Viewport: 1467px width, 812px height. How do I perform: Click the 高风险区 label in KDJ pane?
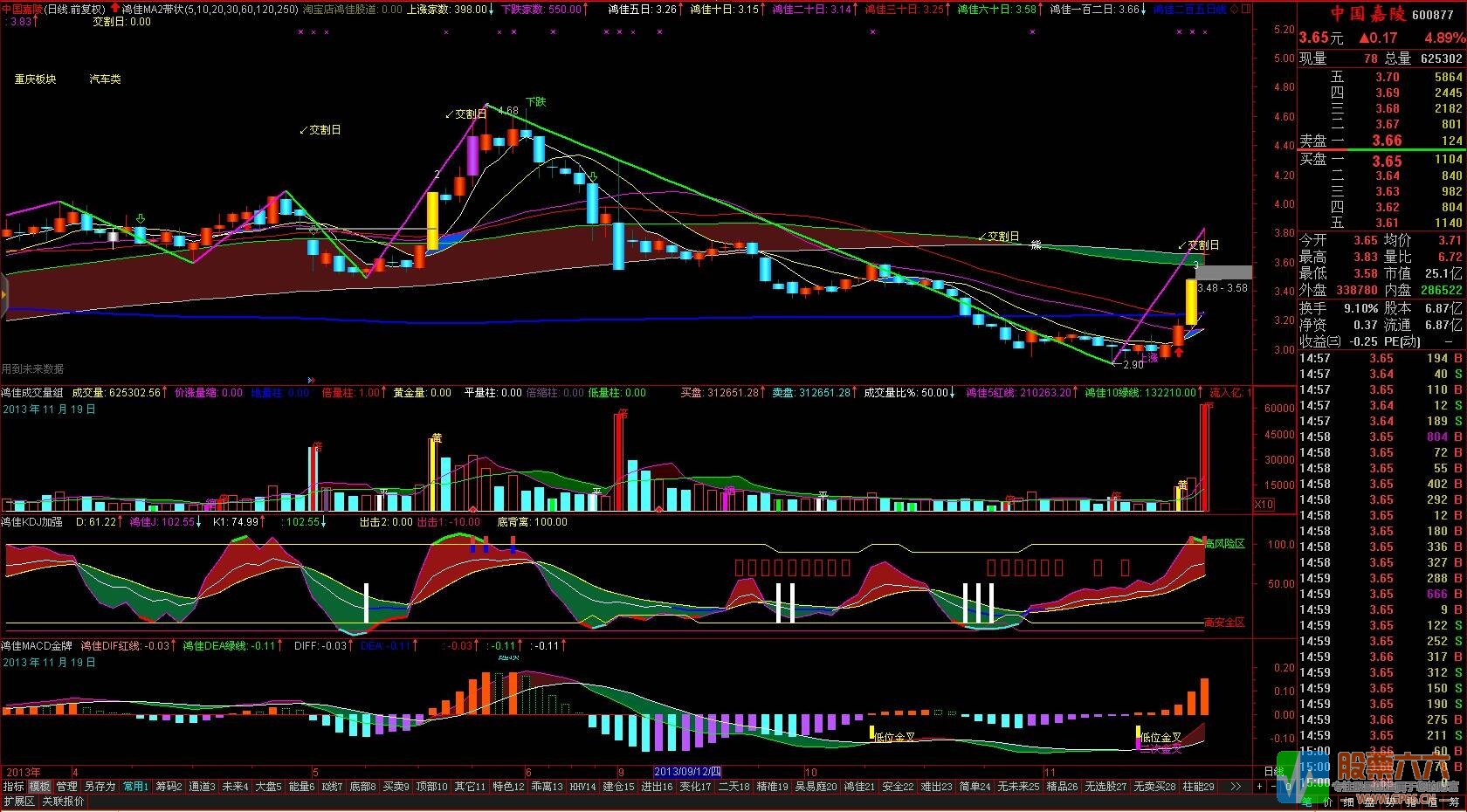[1224, 543]
